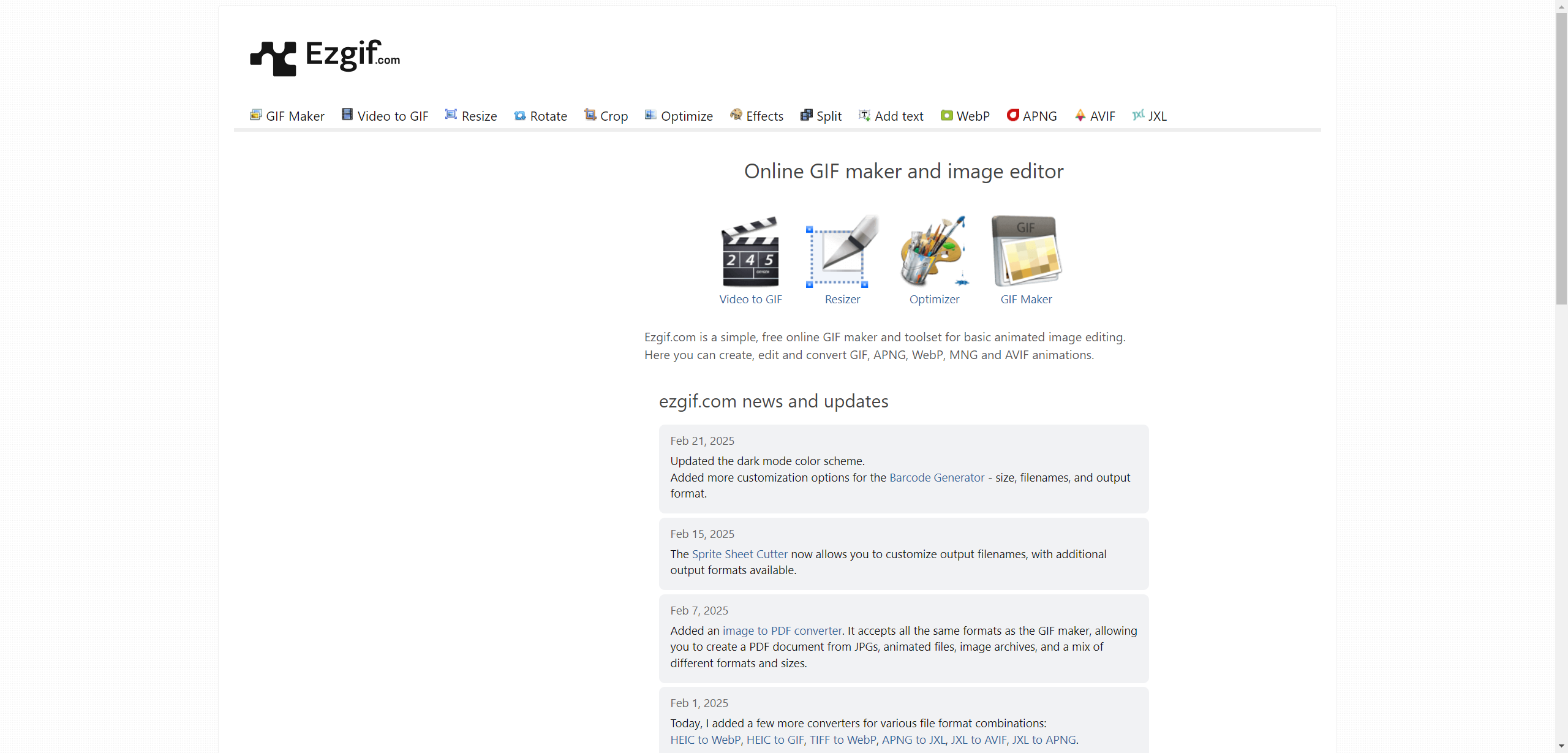The image size is (1568, 753).
Task: Open the Optimizer palette icon
Action: (933, 252)
